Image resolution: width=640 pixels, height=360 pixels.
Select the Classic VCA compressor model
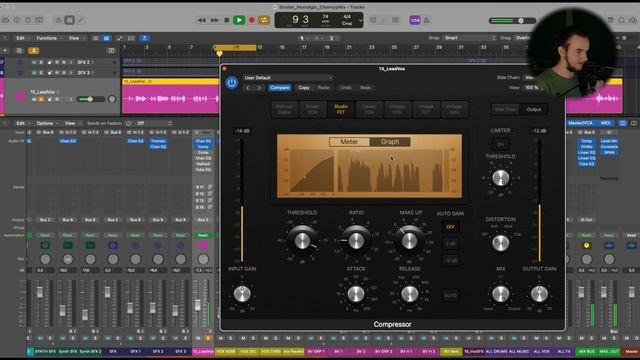369,109
